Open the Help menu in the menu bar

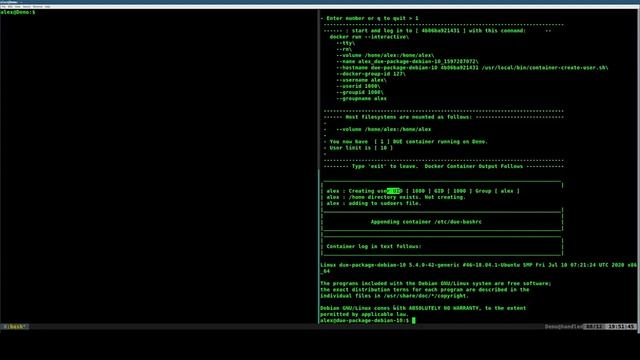pyautogui.click(x=47, y=7)
